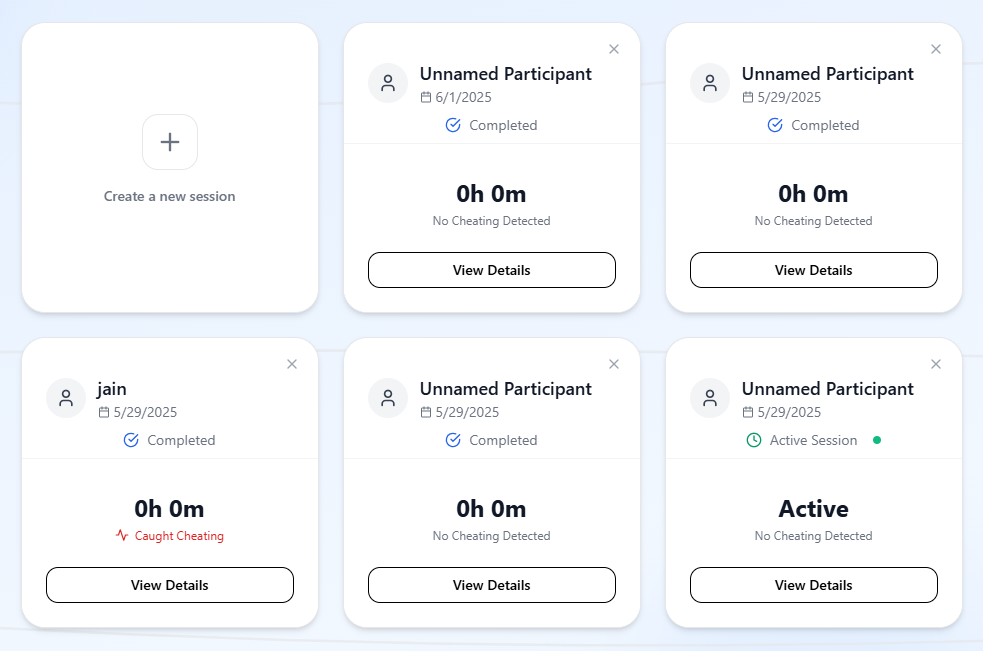Click the green active status dot
This screenshot has height=651, width=983.
click(877, 440)
